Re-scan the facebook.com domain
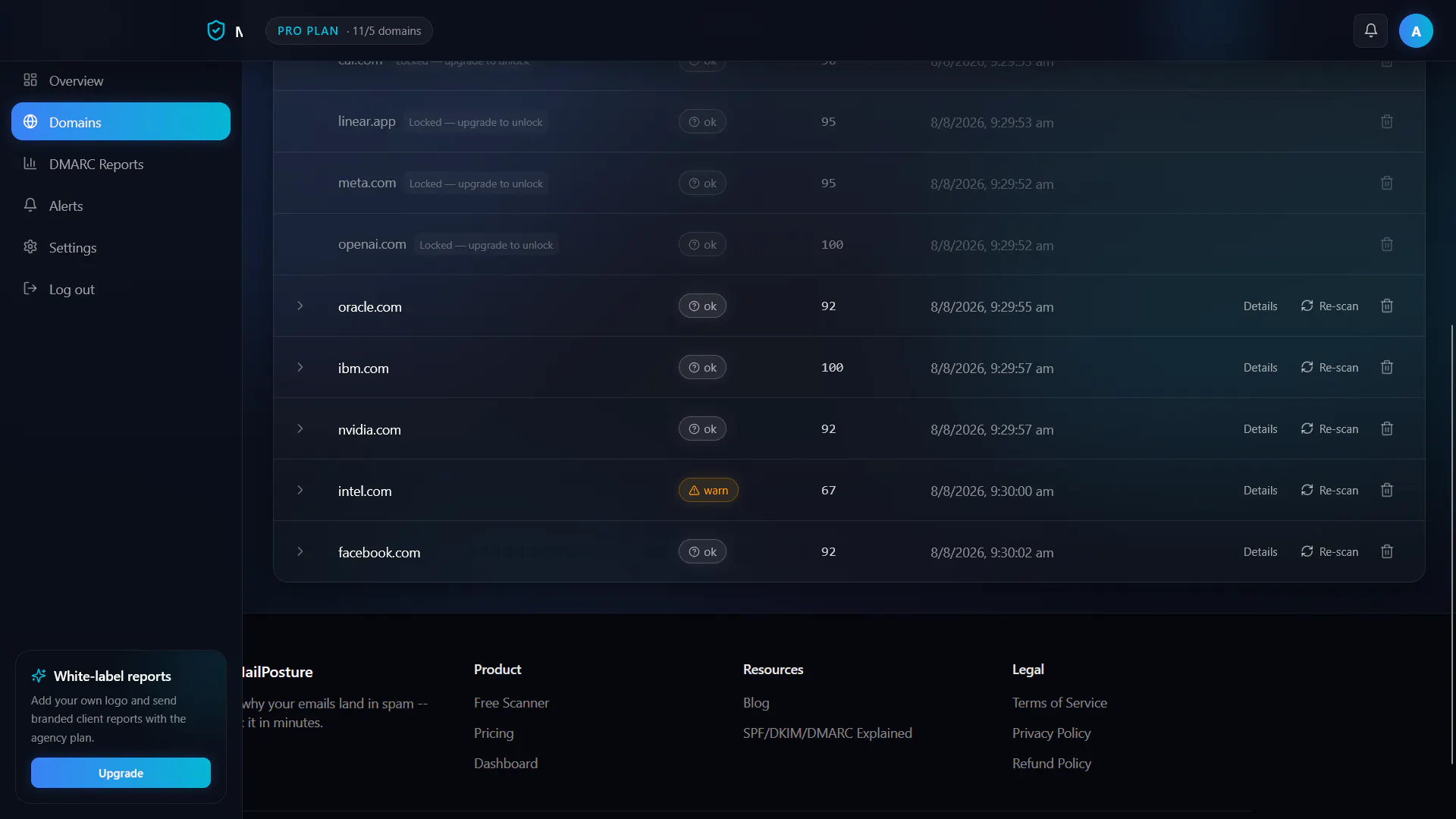Screen dimensions: 1456x819 coord(1329,551)
